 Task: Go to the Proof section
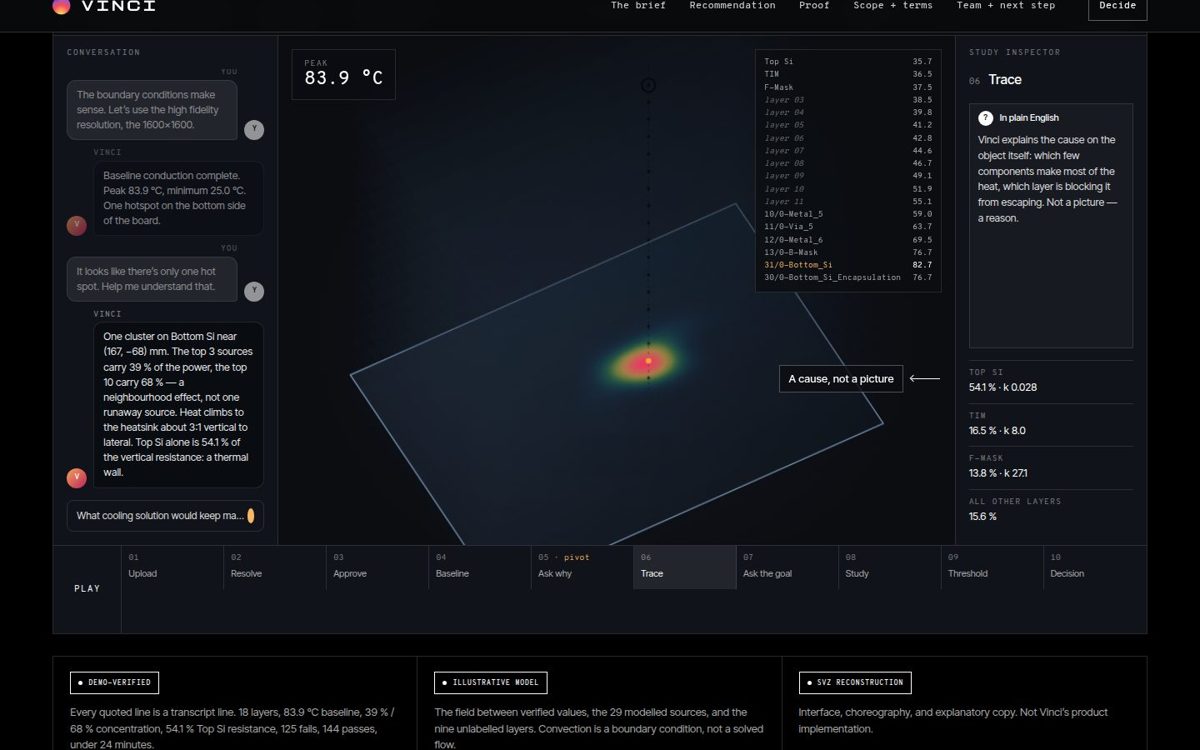814,5
